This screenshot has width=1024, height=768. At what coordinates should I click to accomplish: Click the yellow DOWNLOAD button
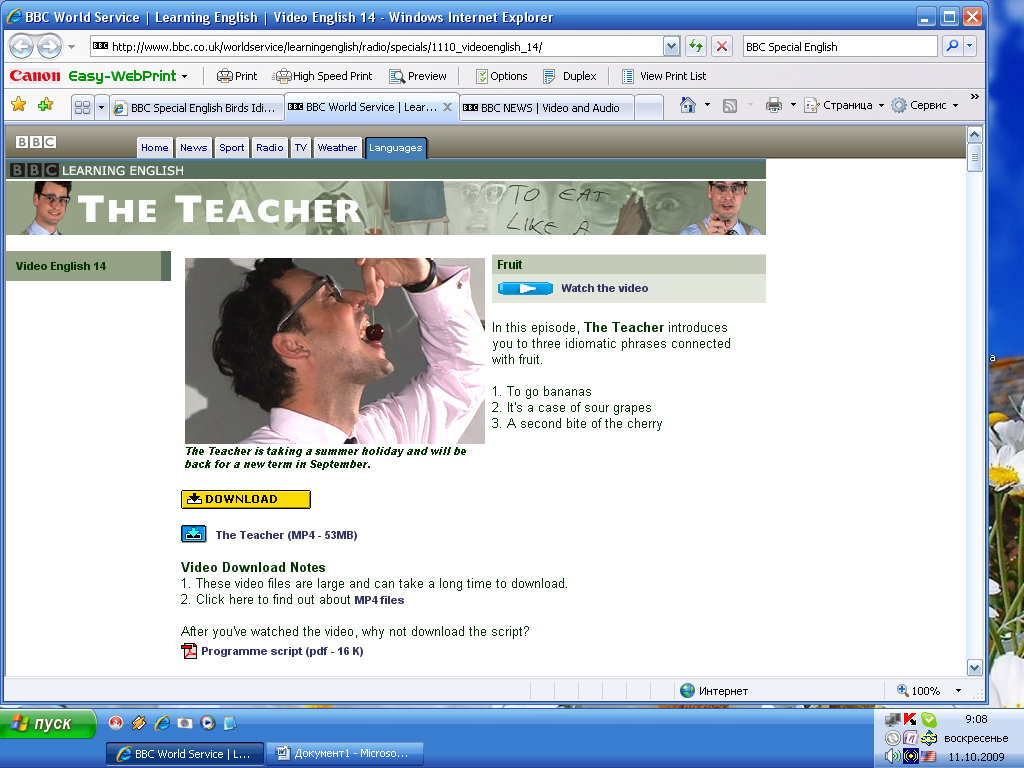coord(246,499)
